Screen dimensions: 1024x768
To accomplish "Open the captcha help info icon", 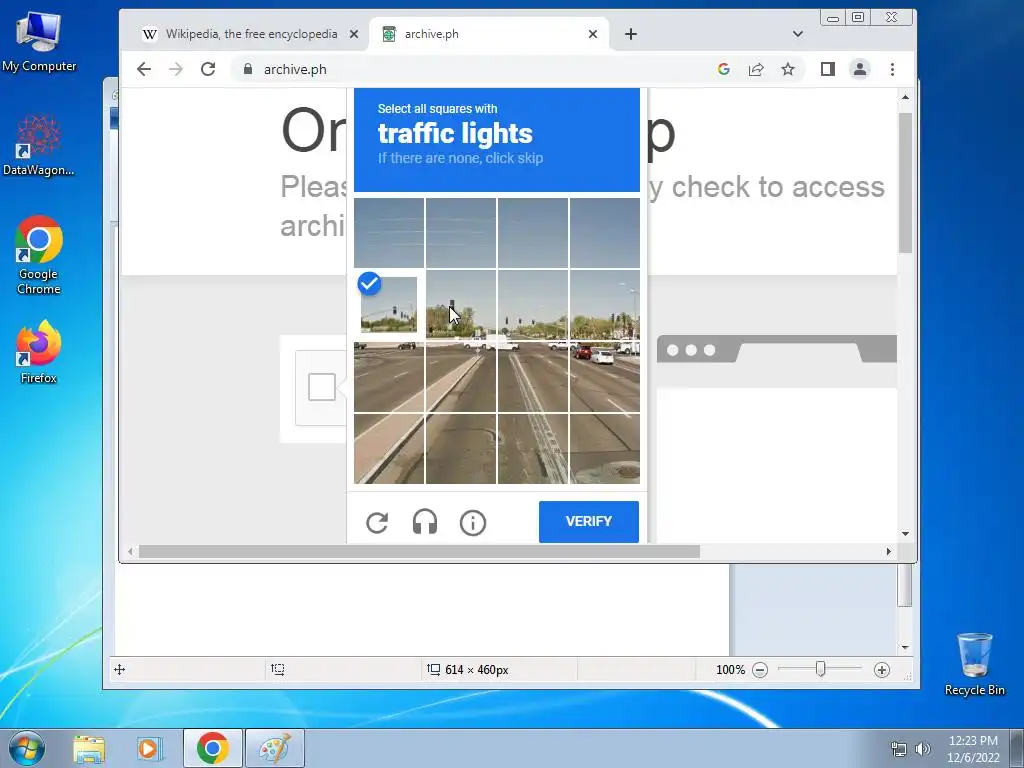I will click(x=473, y=522).
